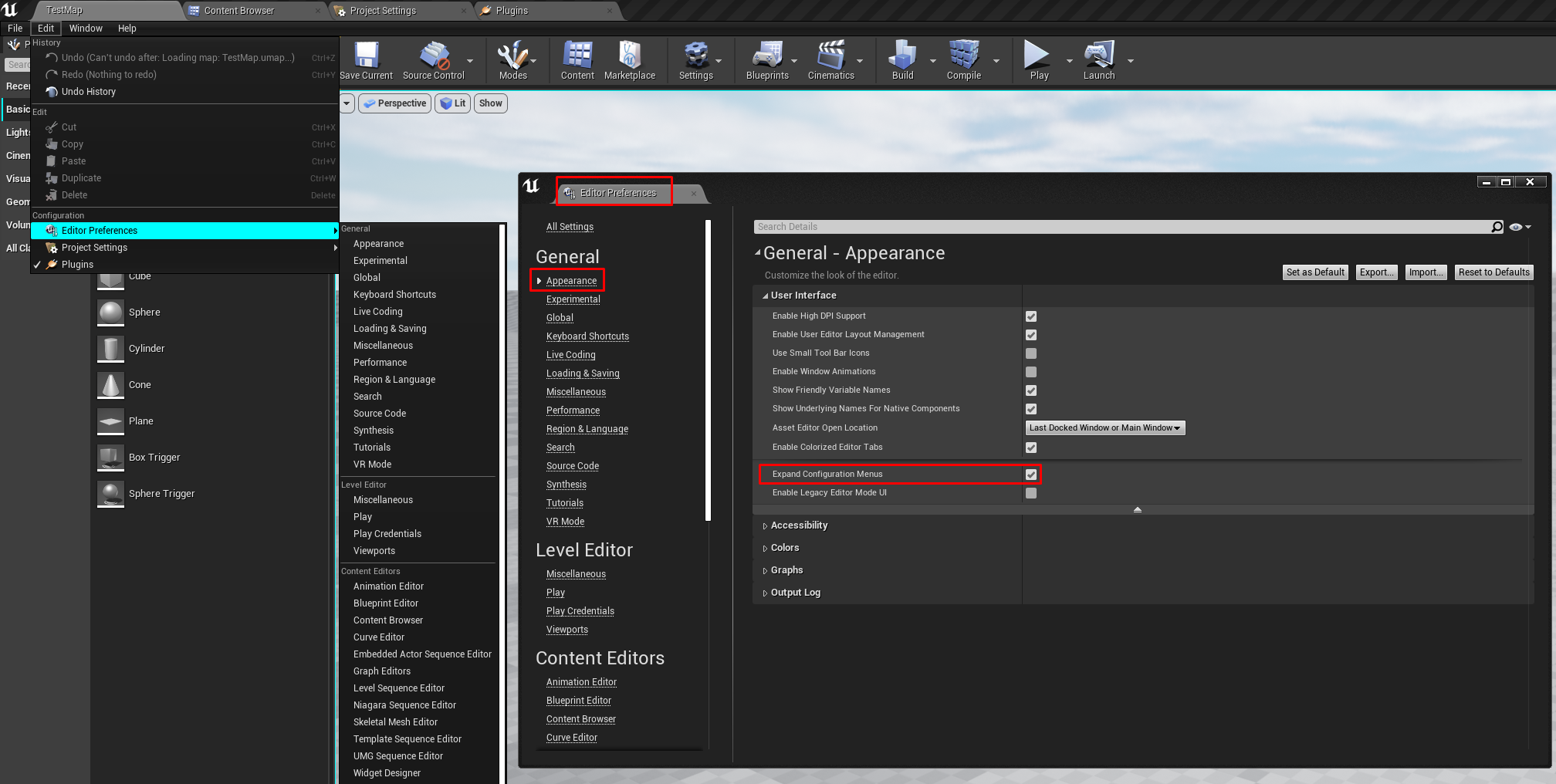
Task: Click Set as Default button
Action: [x=1315, y=272]
